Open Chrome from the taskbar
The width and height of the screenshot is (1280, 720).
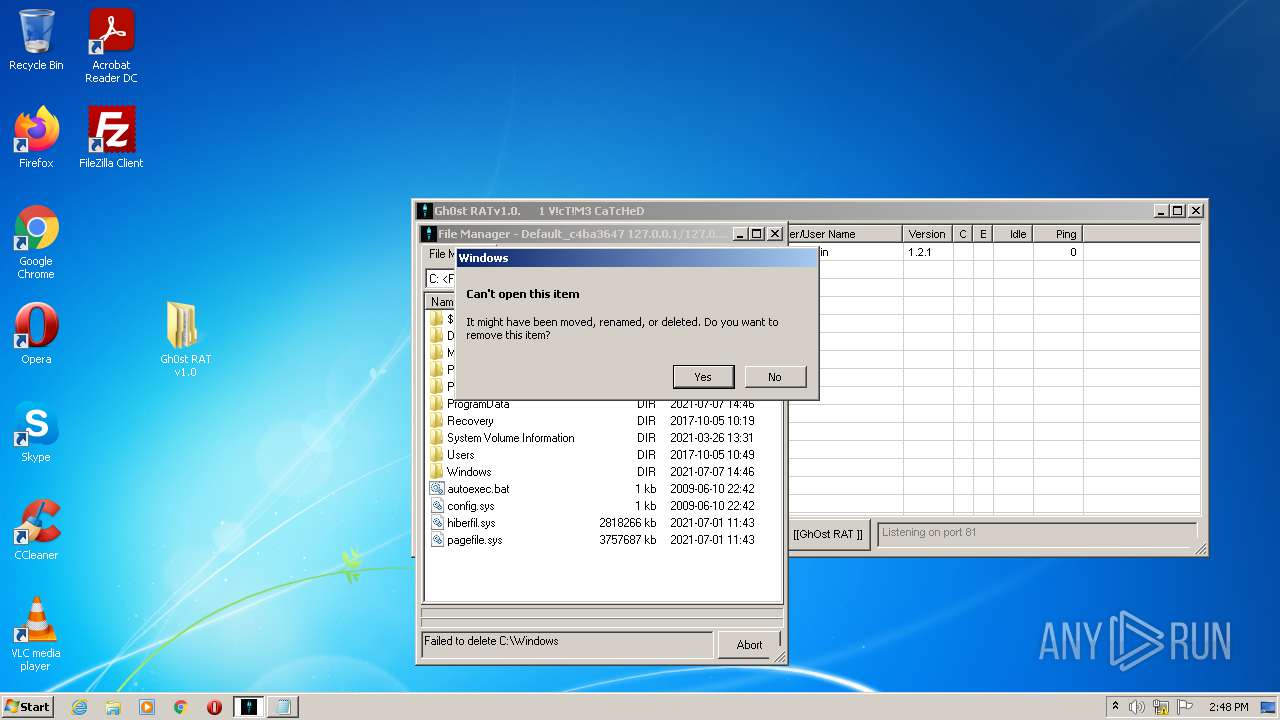181,707
